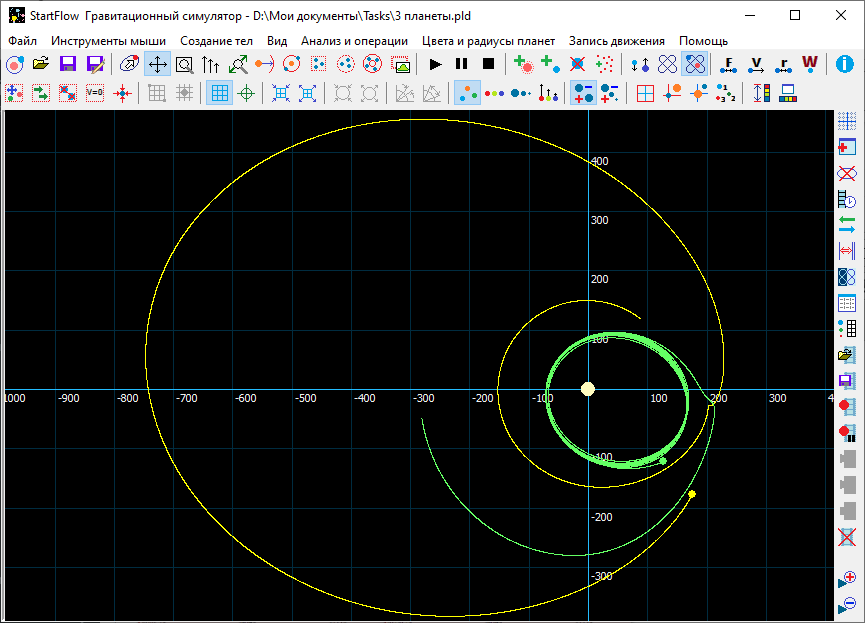The height and width of the screenshot is (623, 865).
Task: Open the Запись движения menu
Action: (617, 41)
